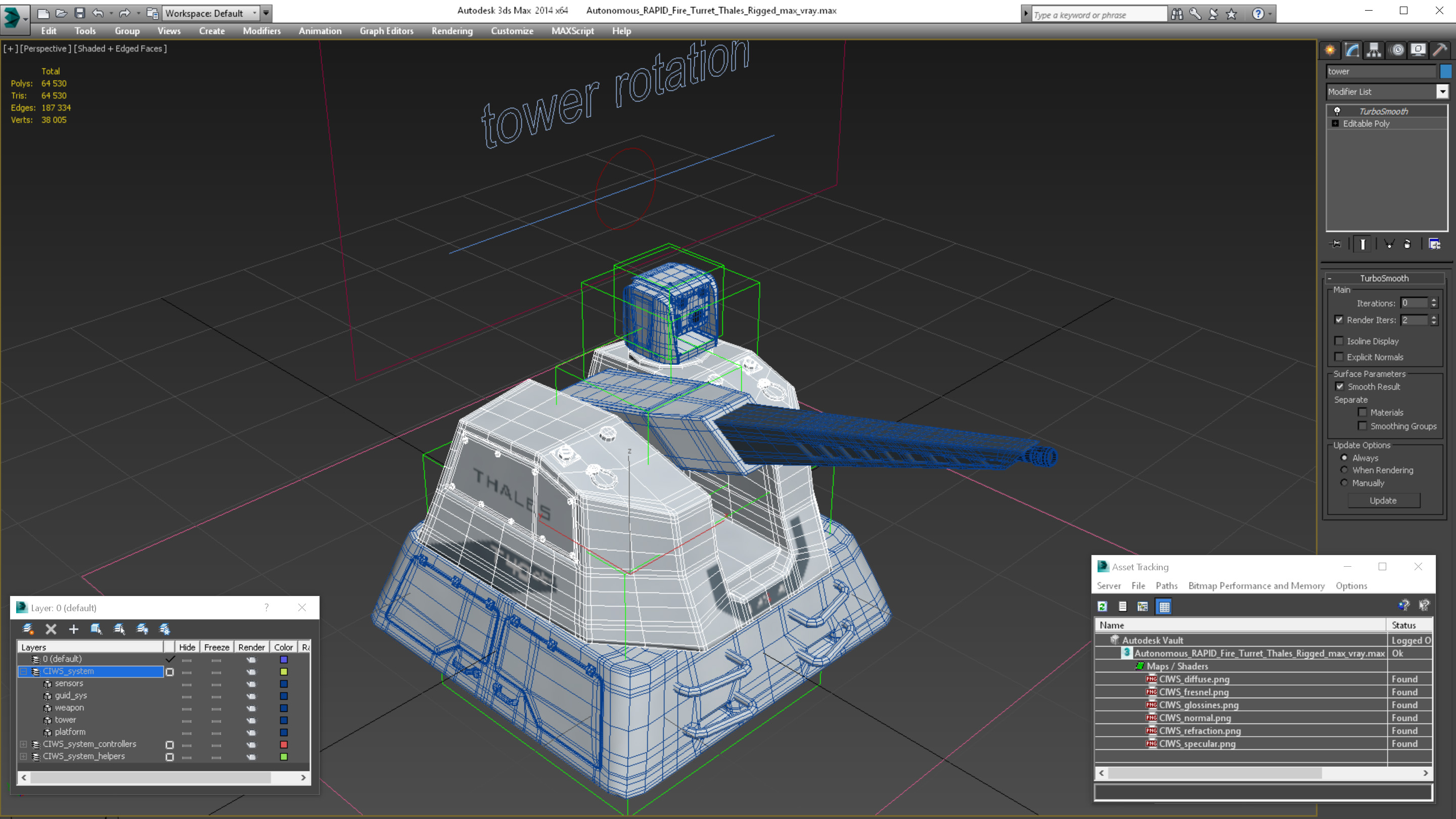Screen dimensions: 1456x819
Task: Open the Modifier List dropdown
Action: tap(1442, 91)
